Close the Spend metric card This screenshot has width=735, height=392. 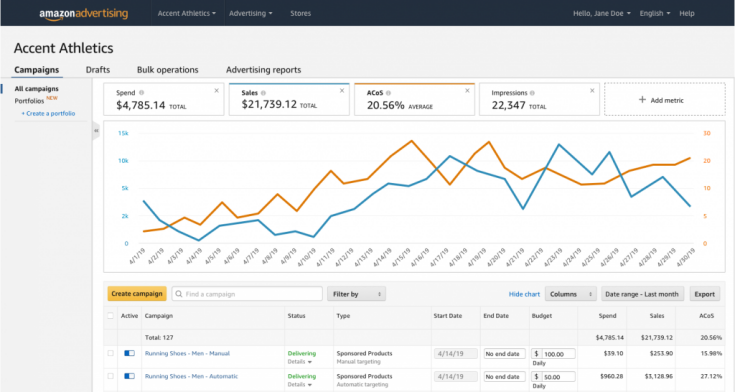tap(217, 91)
